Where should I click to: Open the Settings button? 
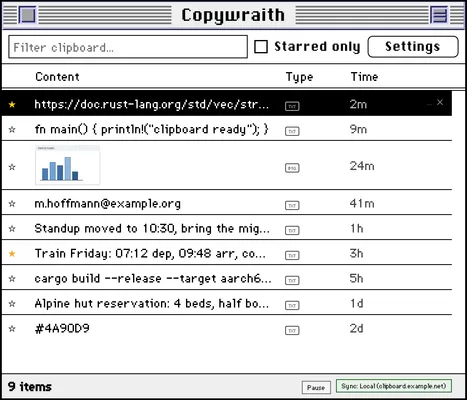click(x=413, y=47)
